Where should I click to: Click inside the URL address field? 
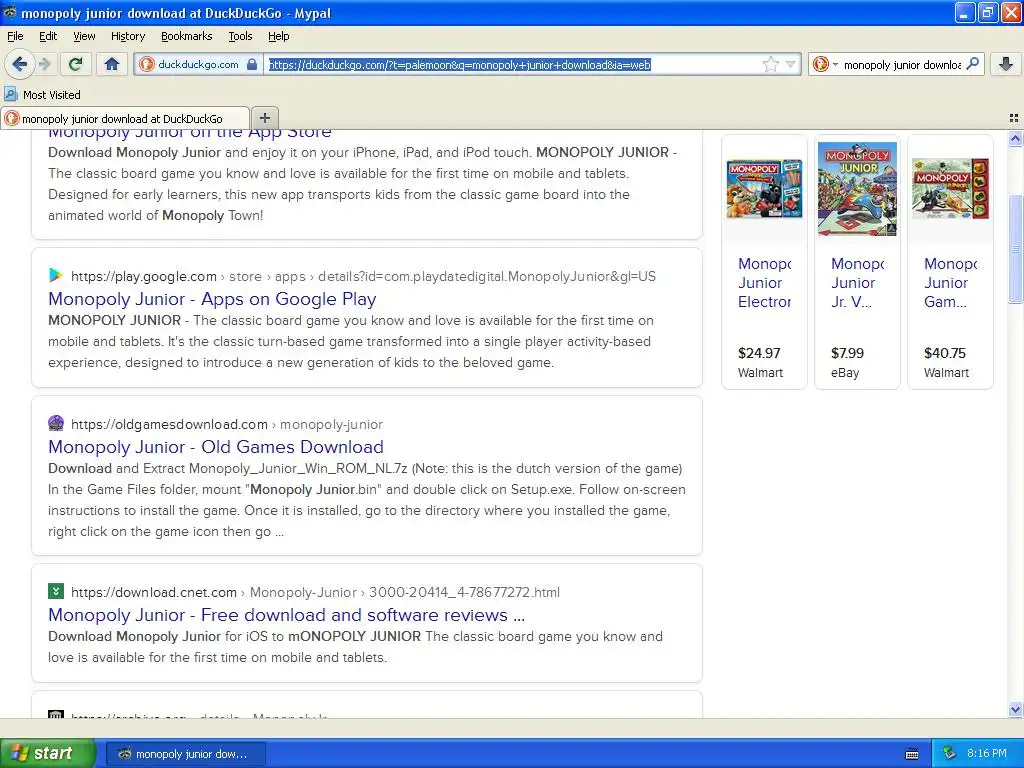(x=513, y=65)
